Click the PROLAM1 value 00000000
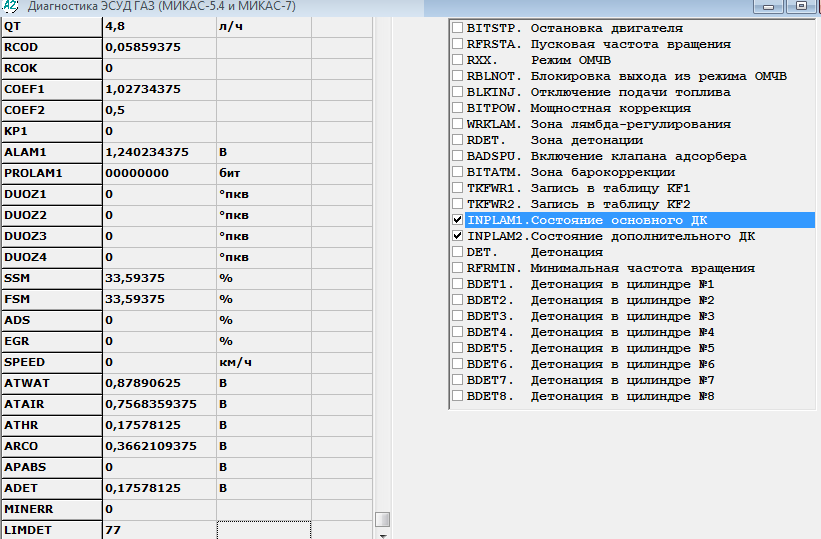 coord(159,173)
